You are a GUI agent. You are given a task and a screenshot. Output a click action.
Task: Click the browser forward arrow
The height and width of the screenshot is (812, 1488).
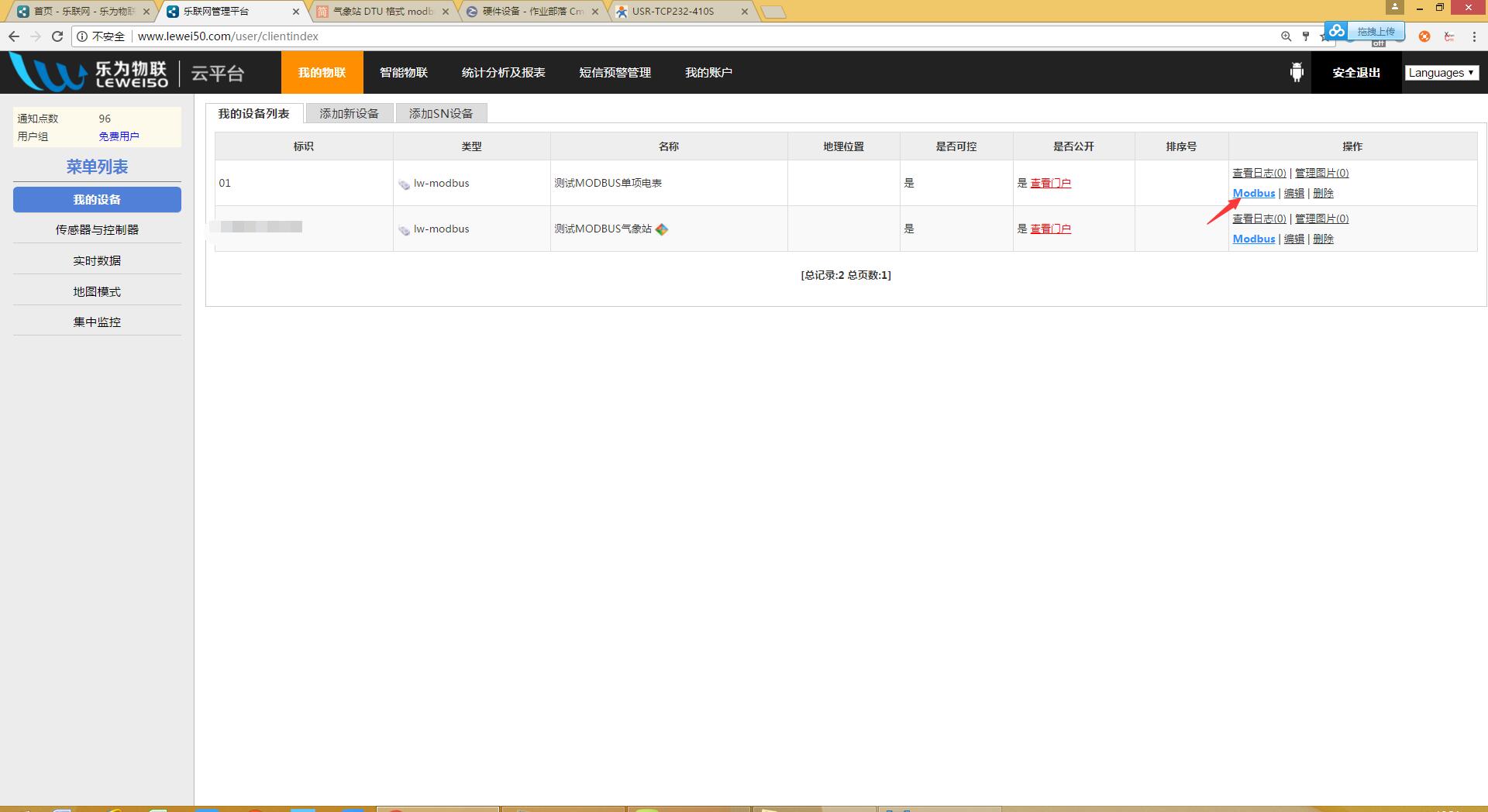click(36, 36)
